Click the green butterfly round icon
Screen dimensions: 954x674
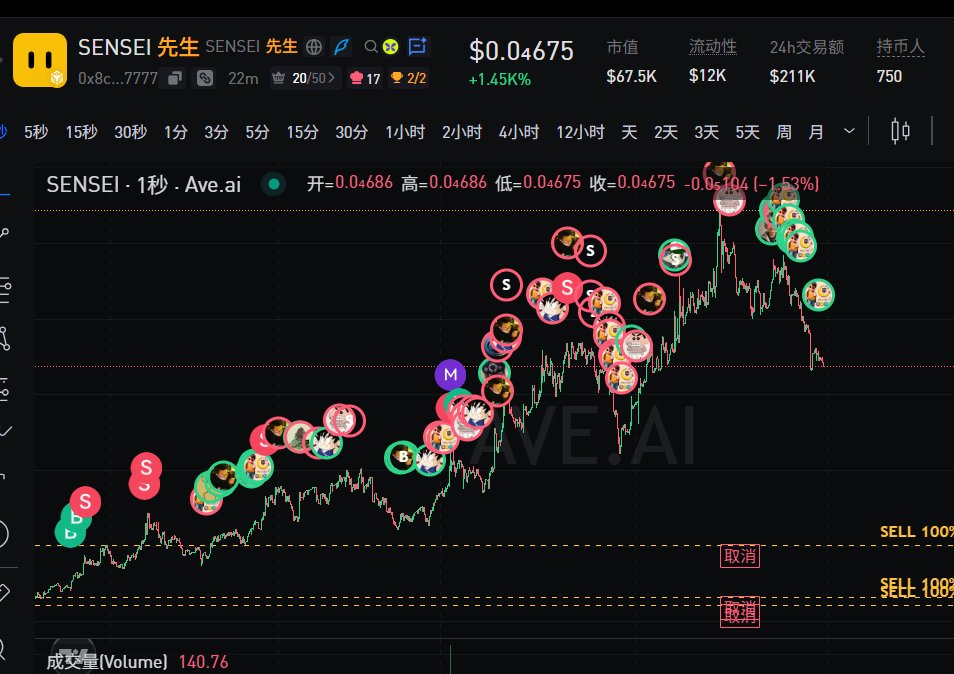coord(391,47)
